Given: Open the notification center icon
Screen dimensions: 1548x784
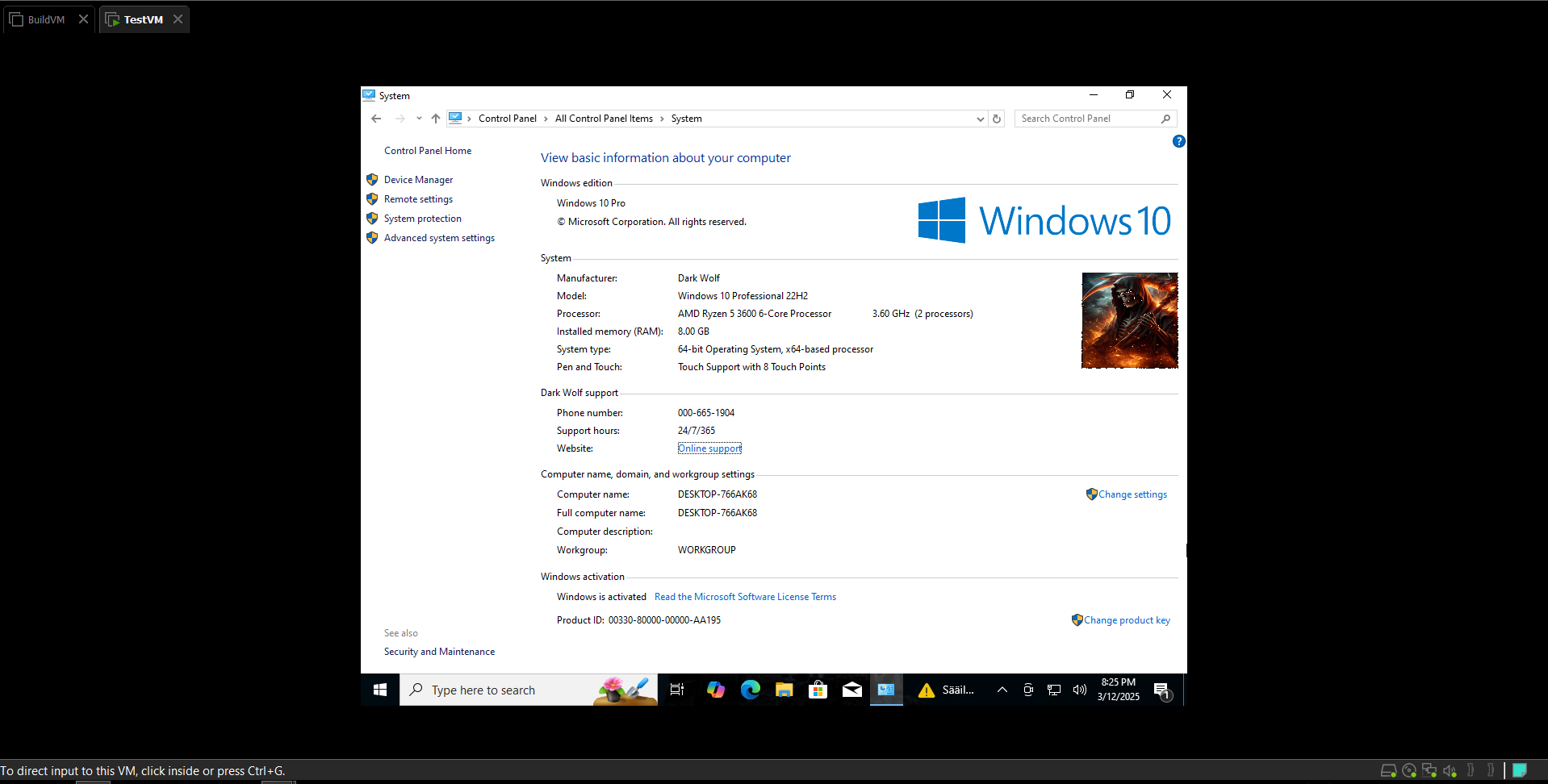Looking at the screenshot, I should coord(1162,690).
